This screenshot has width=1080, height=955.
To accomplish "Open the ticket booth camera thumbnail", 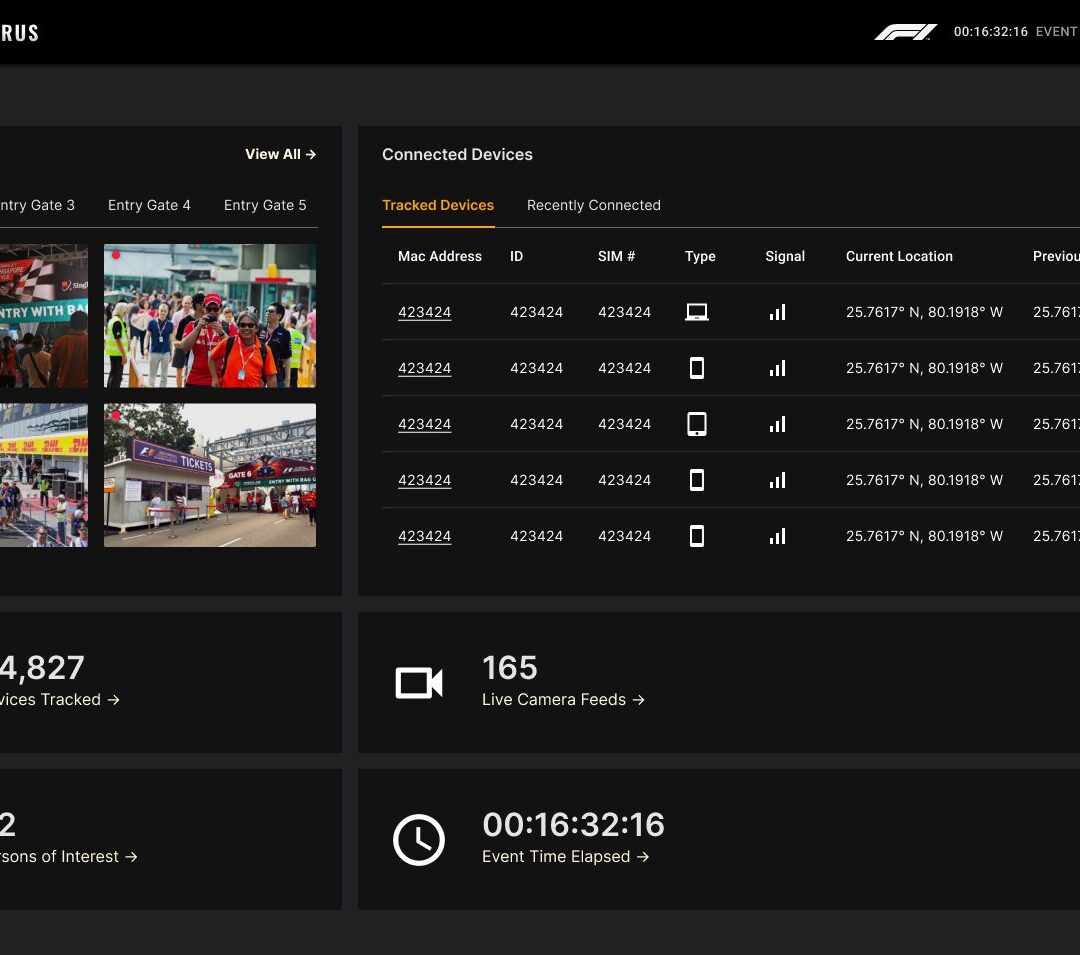I will pyautogui.click(x=210, y=475).
